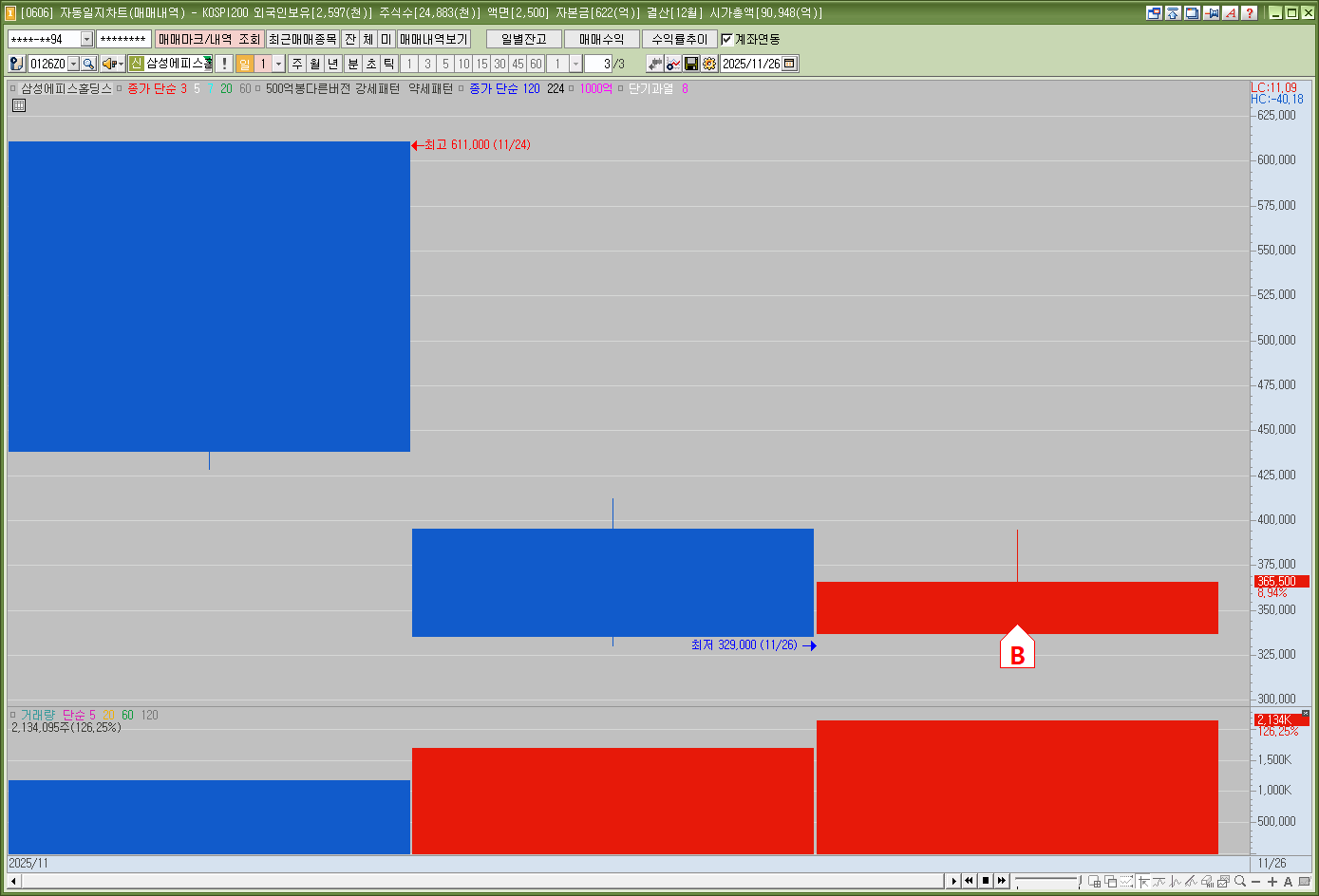This screenshot has height=896, width=1319.
Task: Open the calendar picker beside 2025/11/26
Action: (x=790, y=64)
